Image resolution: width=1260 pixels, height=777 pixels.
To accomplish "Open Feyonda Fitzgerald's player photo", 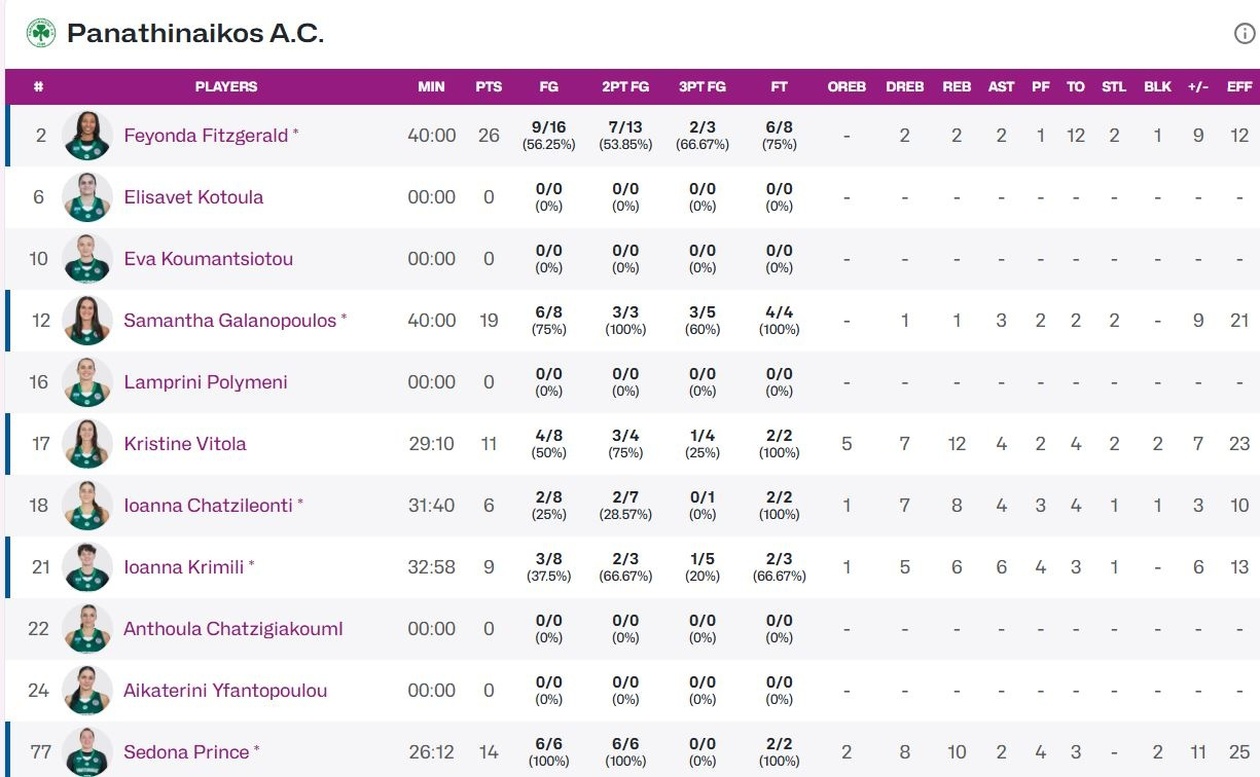I will [87, 135].
